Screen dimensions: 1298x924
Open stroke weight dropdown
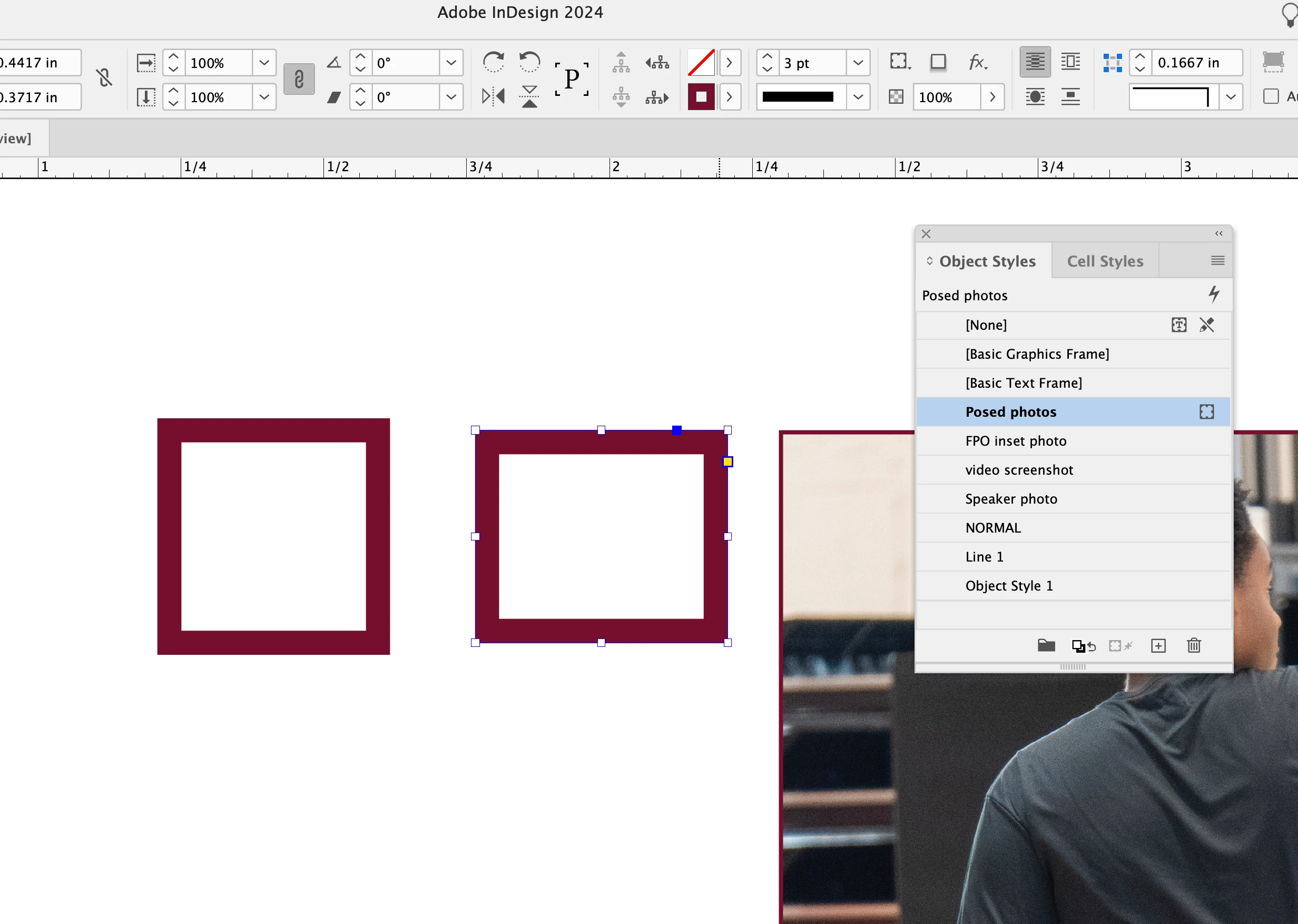pyautogui.click(x=858, y=62)
